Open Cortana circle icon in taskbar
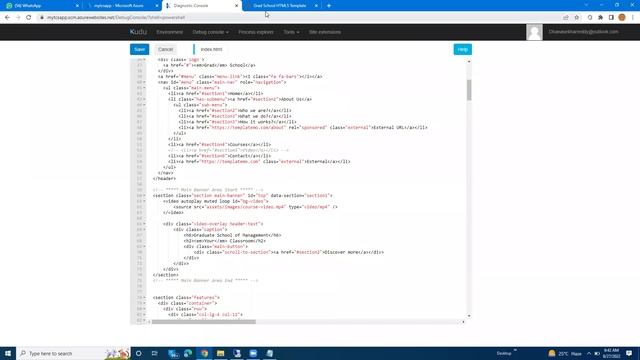 pos(138,353)
